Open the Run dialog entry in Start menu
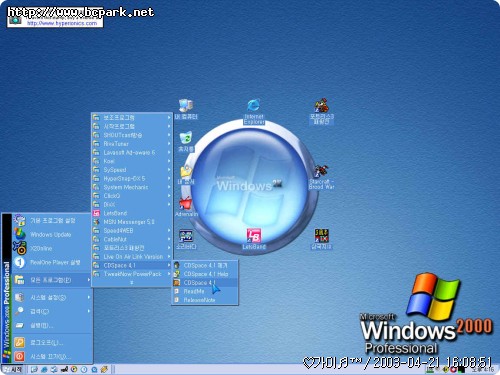This screenshot has width=500, height=375. 52,325
